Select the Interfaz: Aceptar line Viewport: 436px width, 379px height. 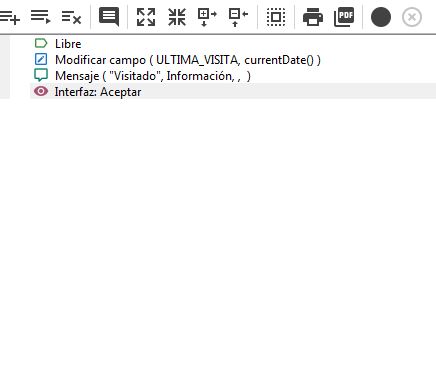click(x=233, y=92)
